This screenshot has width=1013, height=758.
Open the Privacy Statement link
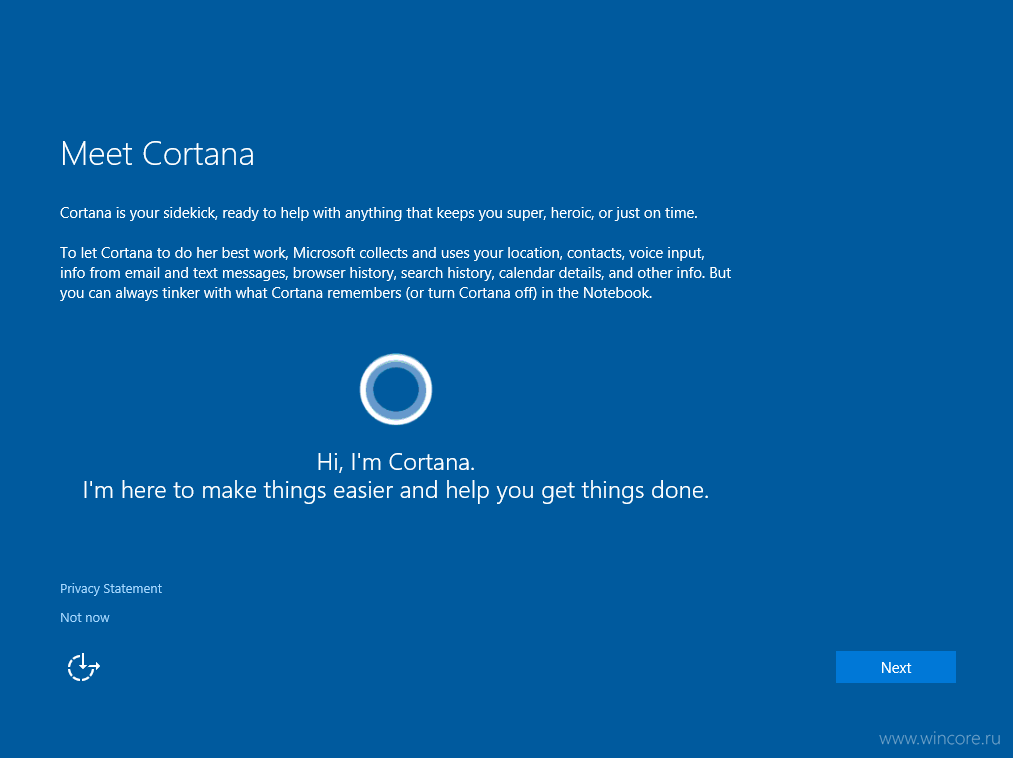point(110,589)
